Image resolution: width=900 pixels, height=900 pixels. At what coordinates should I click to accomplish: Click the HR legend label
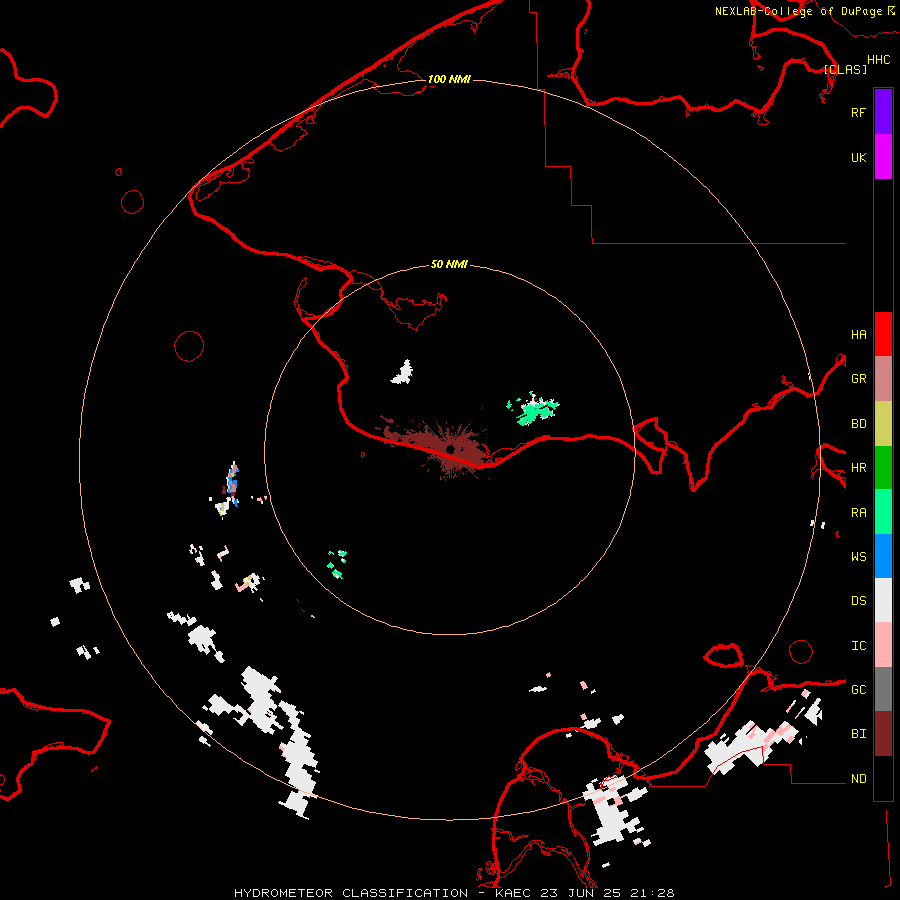pyautogui.click(x=858, y=468)
